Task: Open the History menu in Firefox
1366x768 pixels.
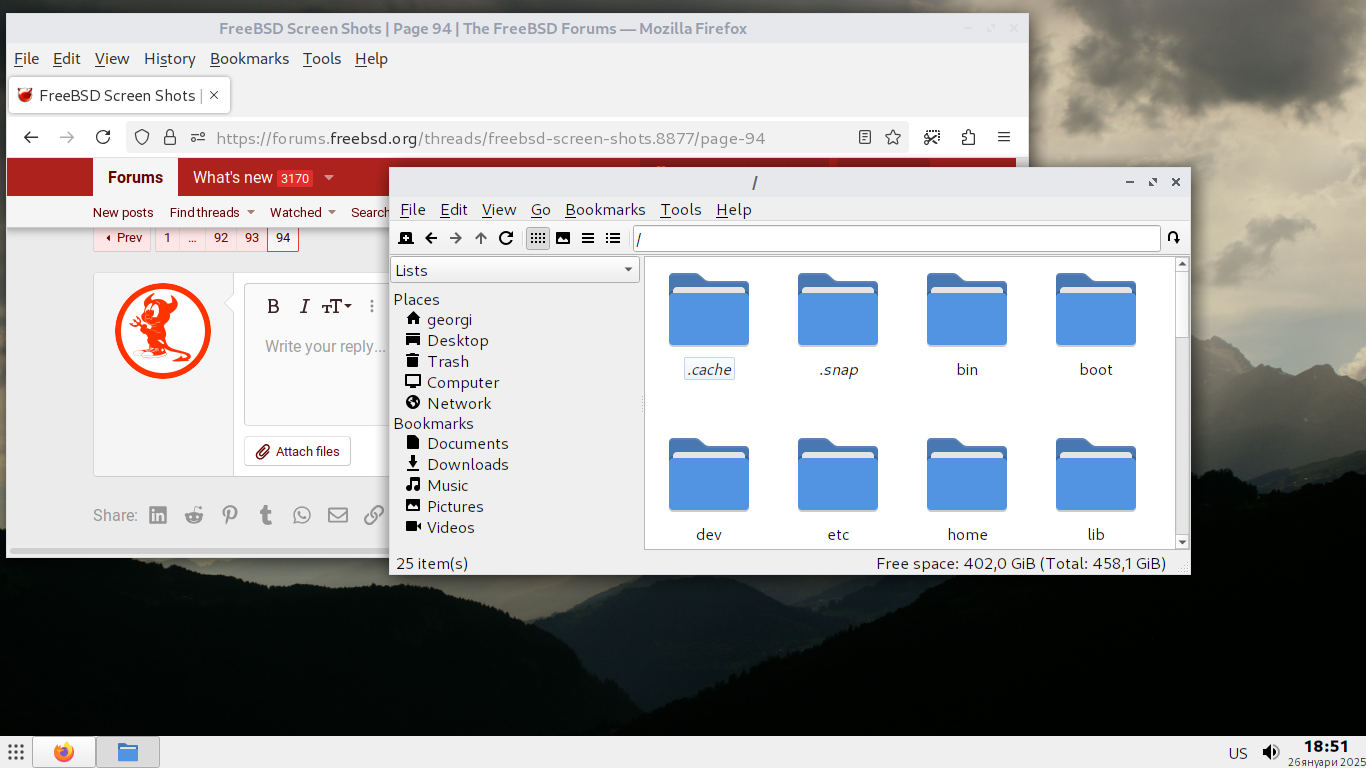Action: click(x=169, y=59)
